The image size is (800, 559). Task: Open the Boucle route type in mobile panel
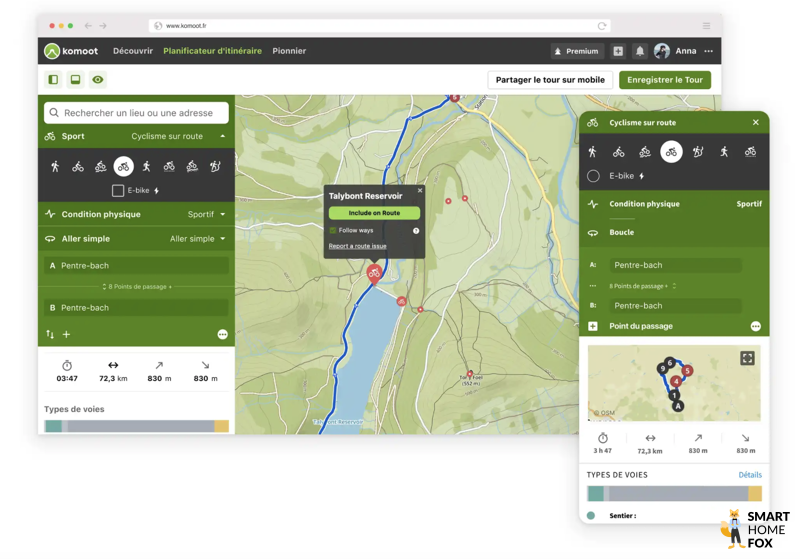(x=674, y=232)
